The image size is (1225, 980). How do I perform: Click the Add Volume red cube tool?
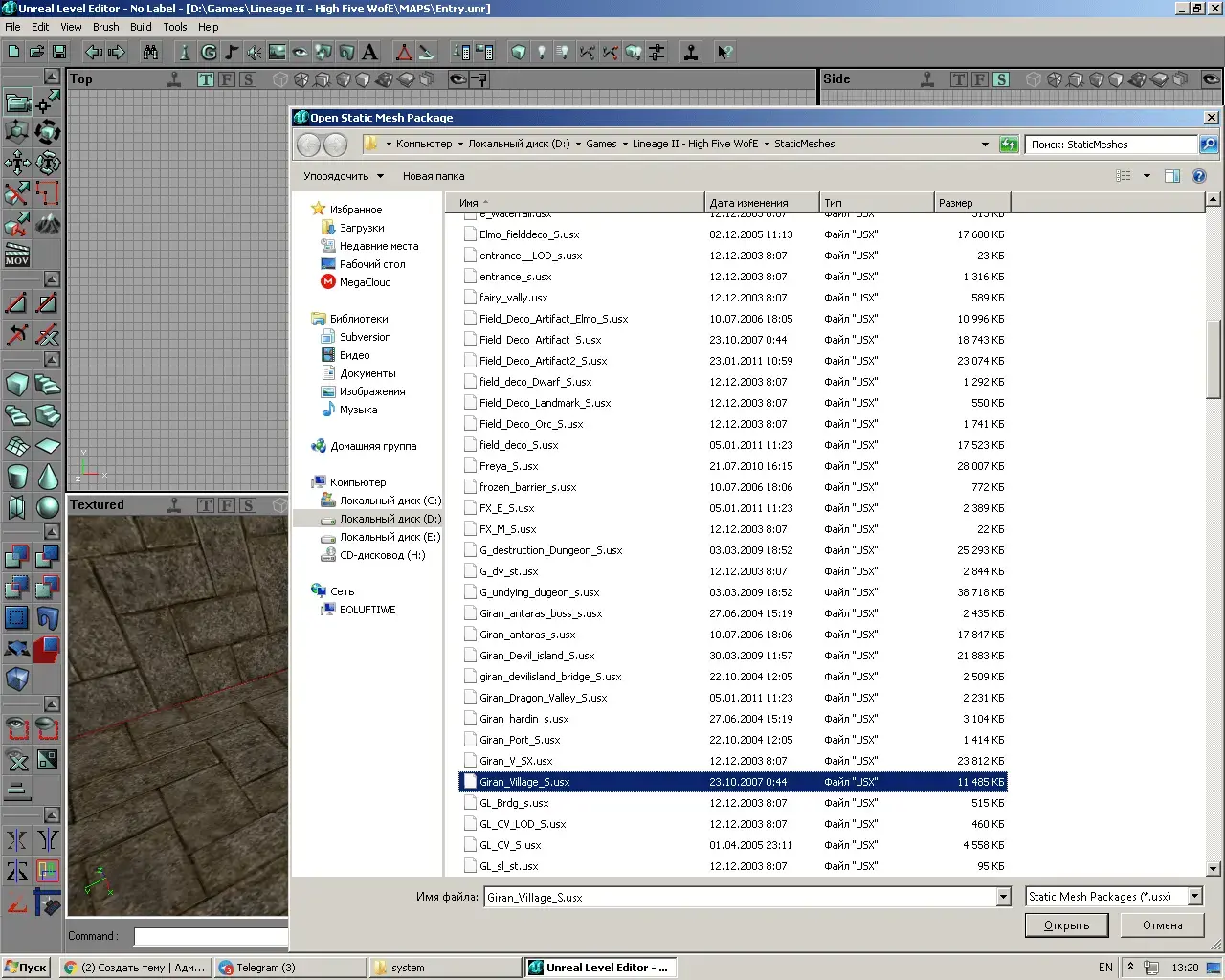(48, 649)
